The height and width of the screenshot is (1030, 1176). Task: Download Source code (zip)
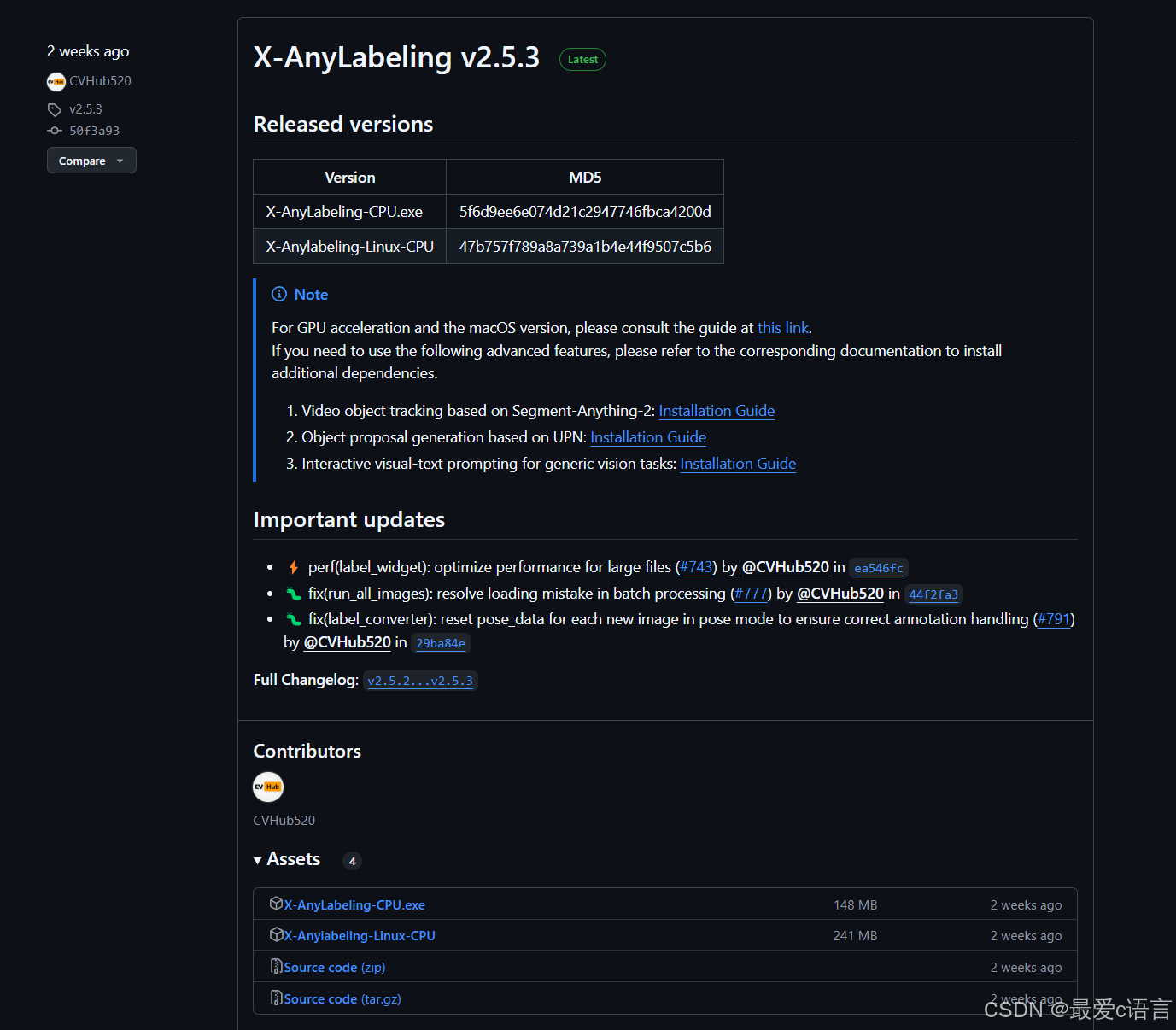[x=335, y=967]
